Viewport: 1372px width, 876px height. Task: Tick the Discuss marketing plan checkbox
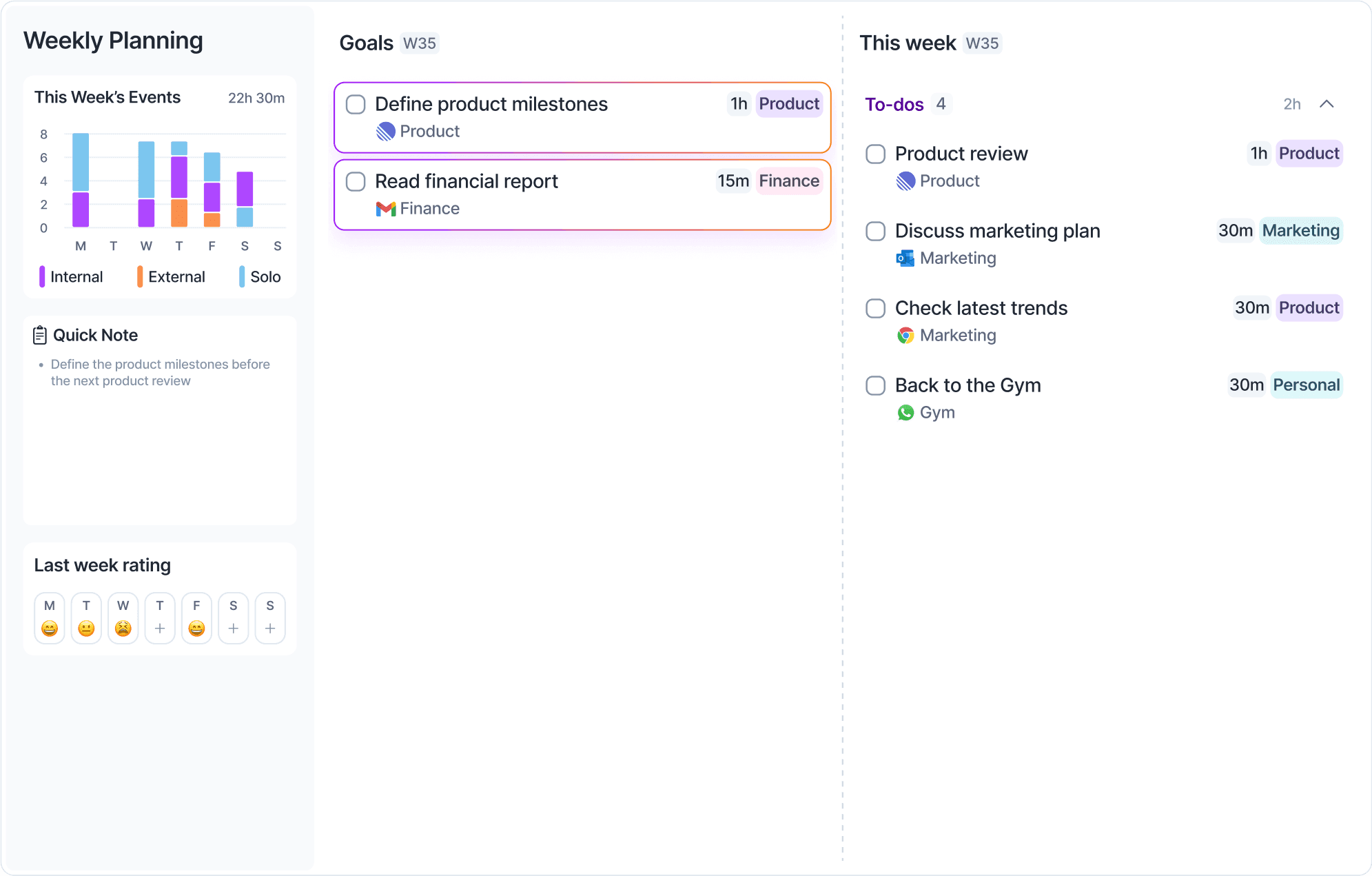click(x=875, y=231)
